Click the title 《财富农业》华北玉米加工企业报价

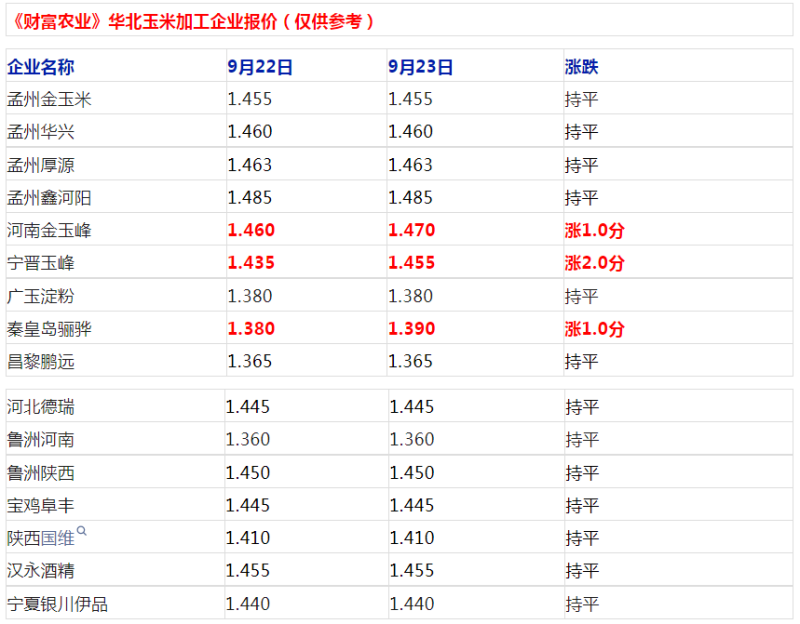(144, 21)
